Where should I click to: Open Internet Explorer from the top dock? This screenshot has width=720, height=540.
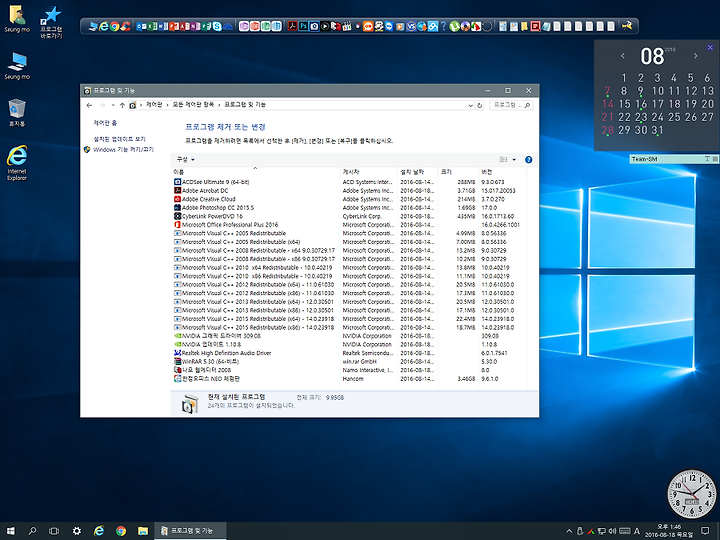click(104, 26)
